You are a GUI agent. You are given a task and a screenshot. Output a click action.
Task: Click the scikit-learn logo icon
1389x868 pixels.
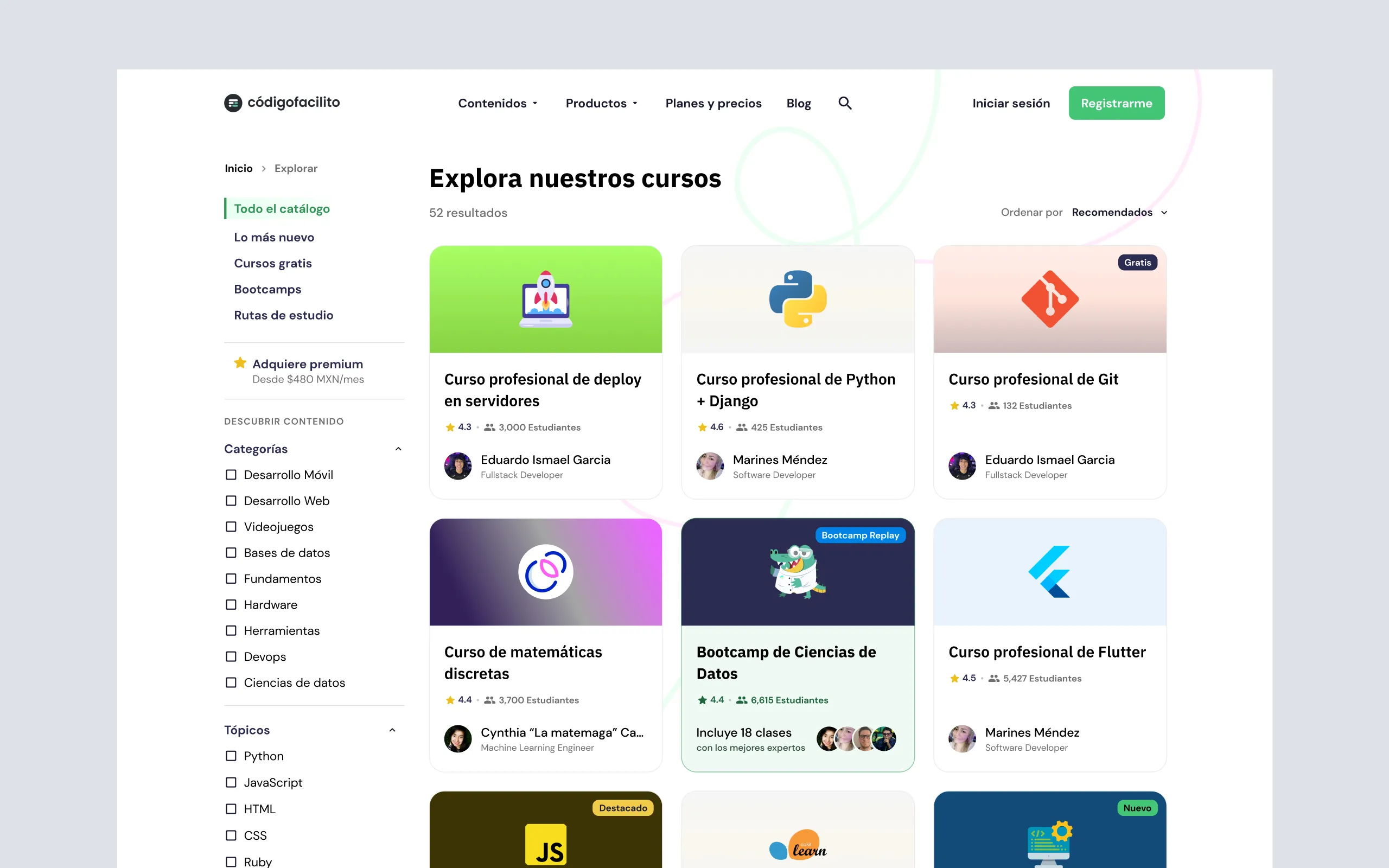798,845
